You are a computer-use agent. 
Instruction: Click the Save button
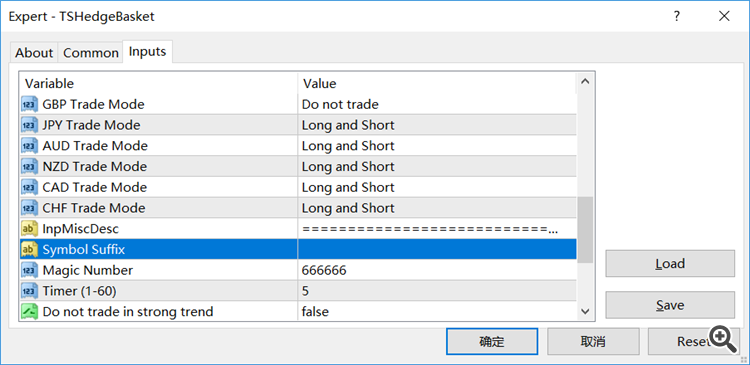[x=670, y=305]
